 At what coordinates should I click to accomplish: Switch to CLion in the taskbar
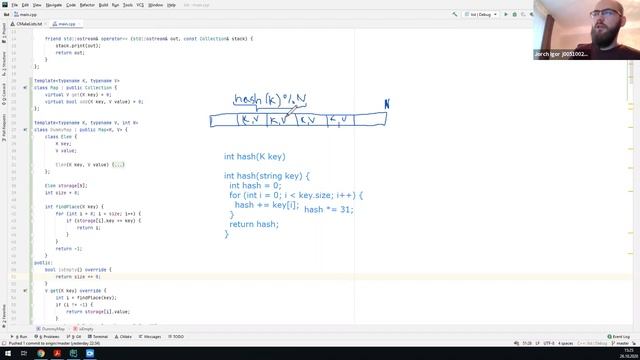click(x=73, y=353)
